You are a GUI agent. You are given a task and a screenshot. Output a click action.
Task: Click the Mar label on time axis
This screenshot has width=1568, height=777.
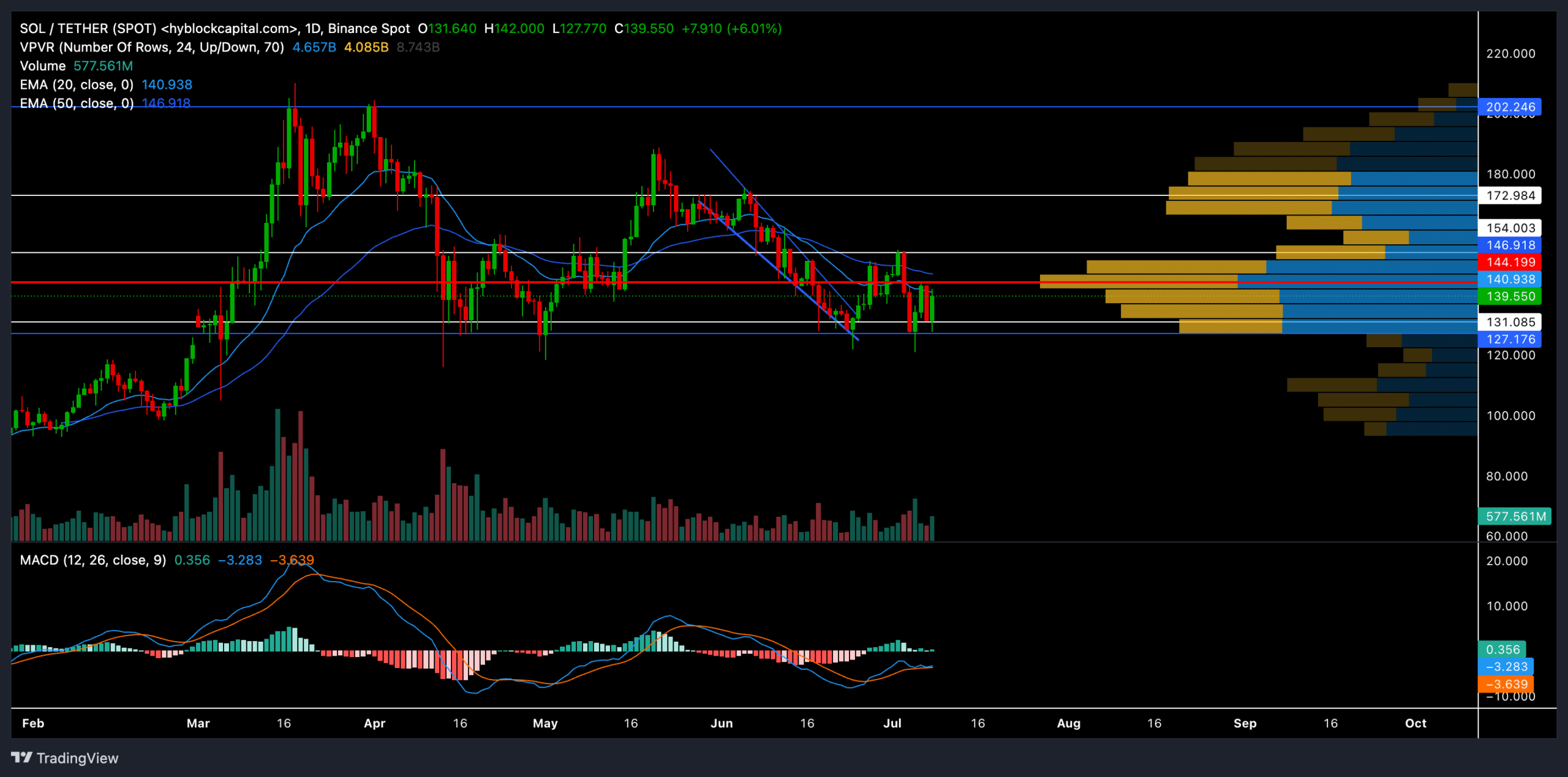(198, 723)
